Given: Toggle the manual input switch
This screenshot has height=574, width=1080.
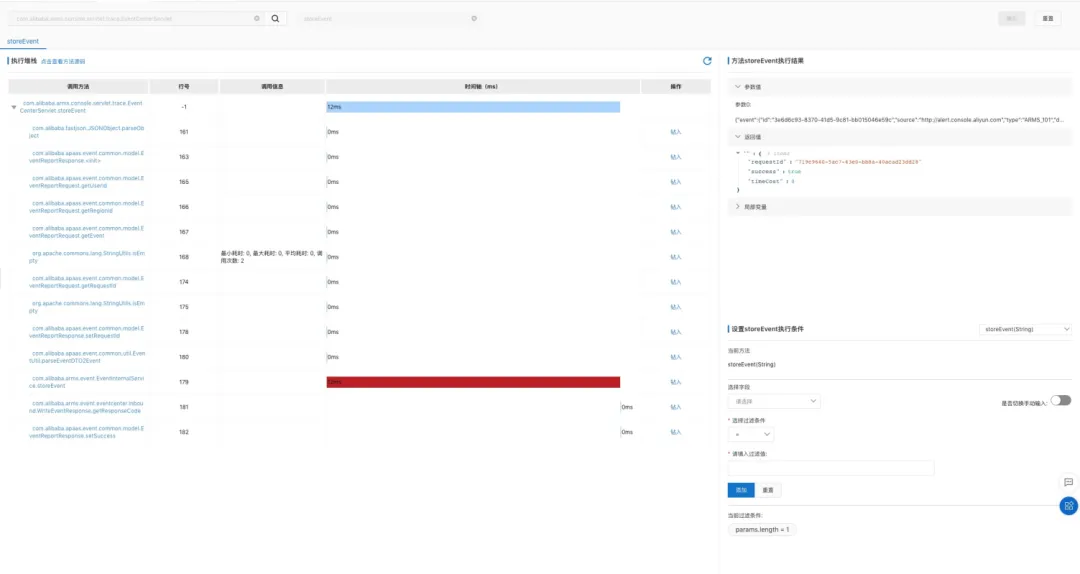Looking at the screenshot, I should [x=1061, y=401].
